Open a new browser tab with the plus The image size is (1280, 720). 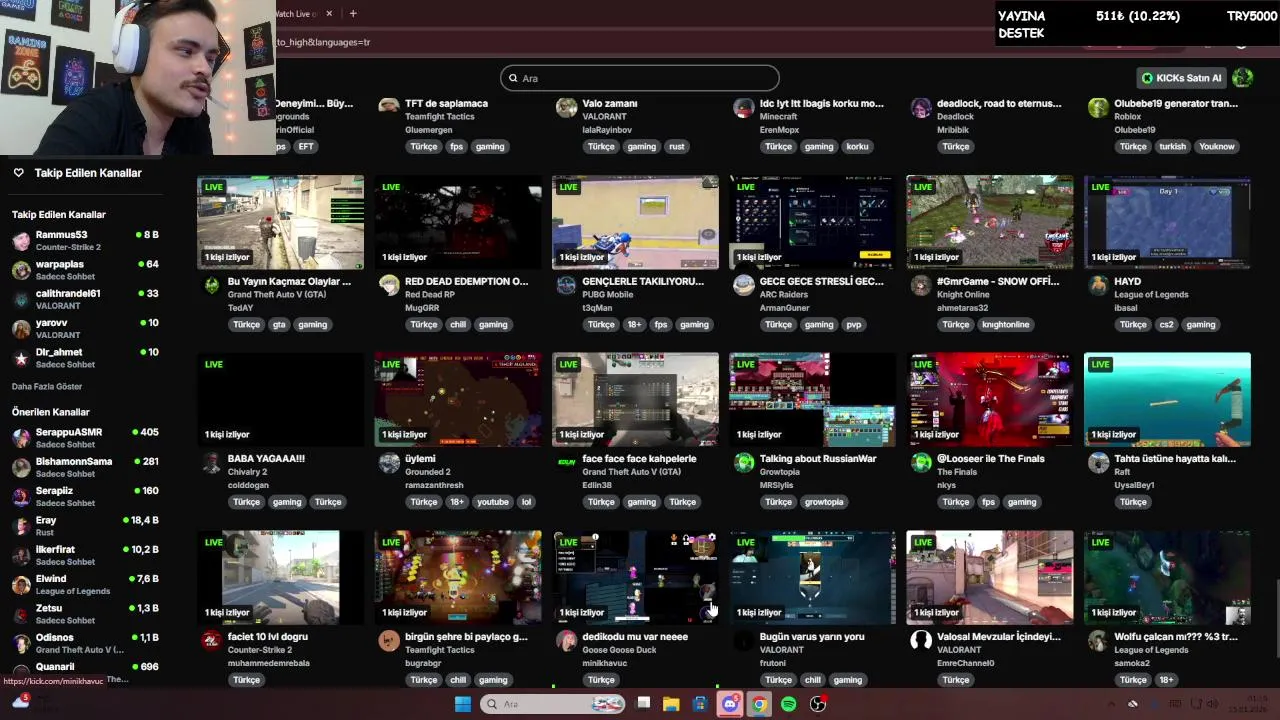353,14
